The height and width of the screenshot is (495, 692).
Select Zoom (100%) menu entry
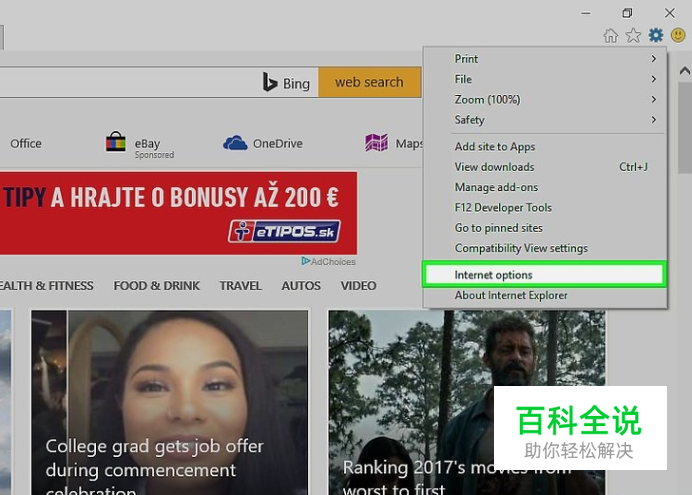coord(487,99)
